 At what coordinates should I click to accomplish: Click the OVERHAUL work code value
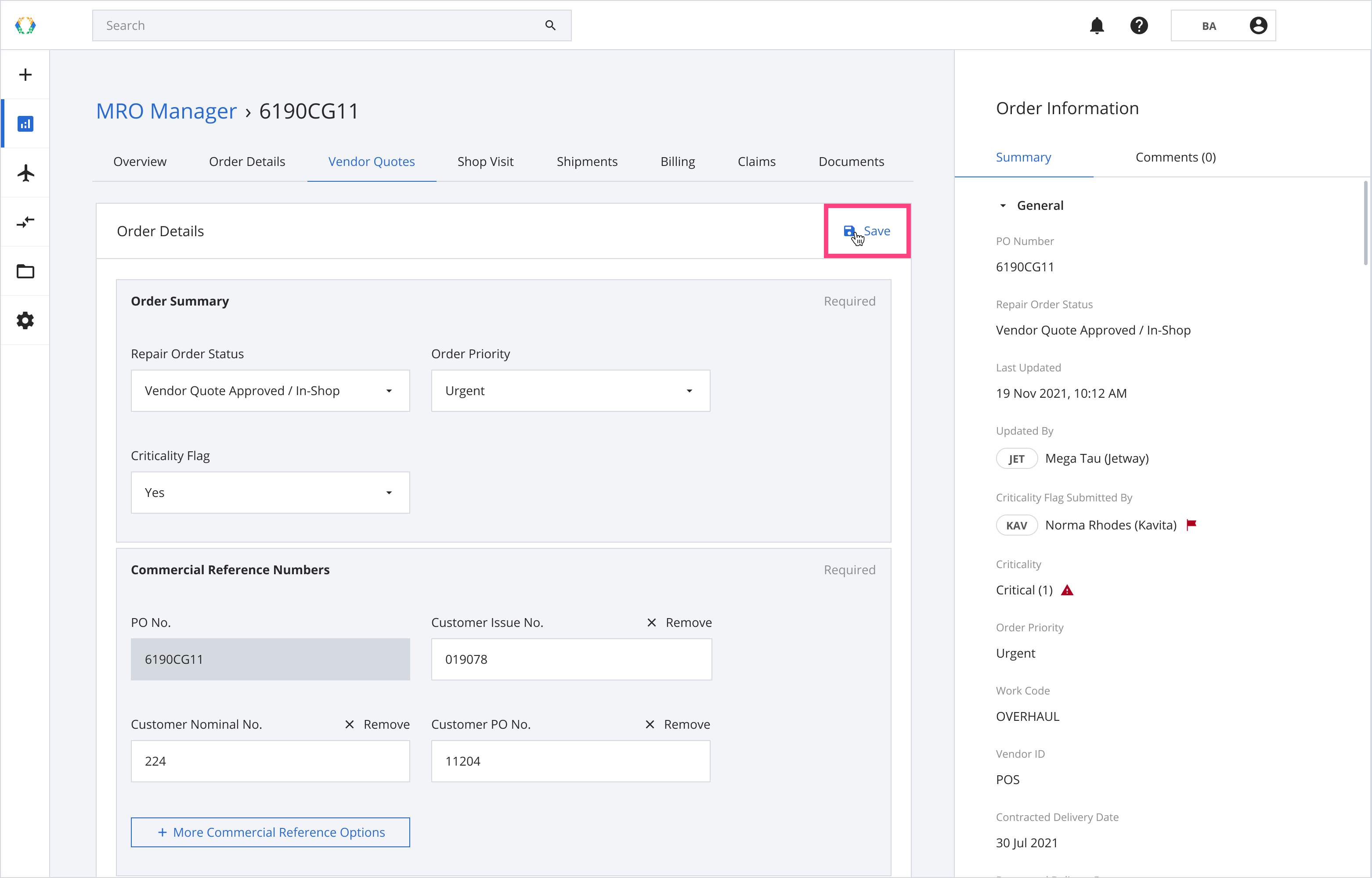pos(1027,716)
